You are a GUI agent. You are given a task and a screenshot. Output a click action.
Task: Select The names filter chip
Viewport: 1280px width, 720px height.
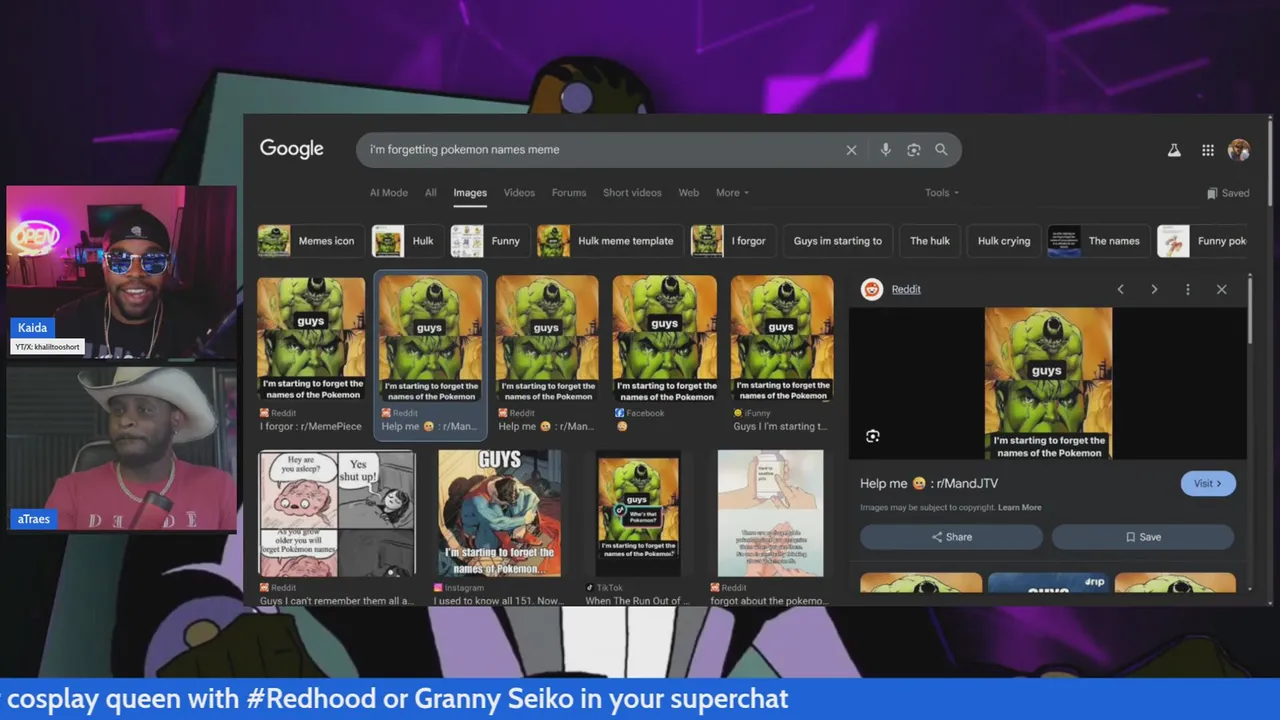[x=1098, y=241]
